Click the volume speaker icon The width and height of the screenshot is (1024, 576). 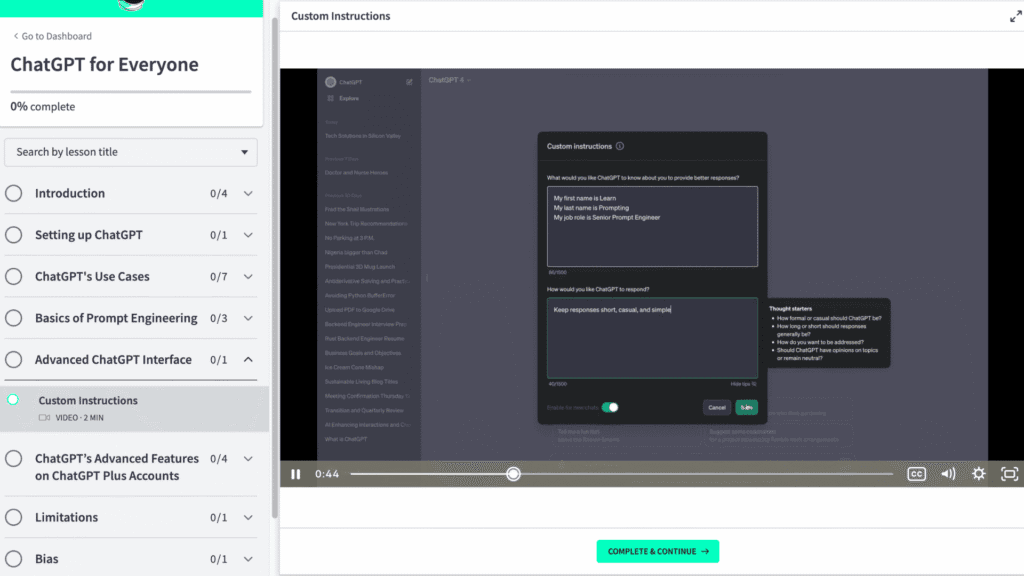[x=948, y=474]
